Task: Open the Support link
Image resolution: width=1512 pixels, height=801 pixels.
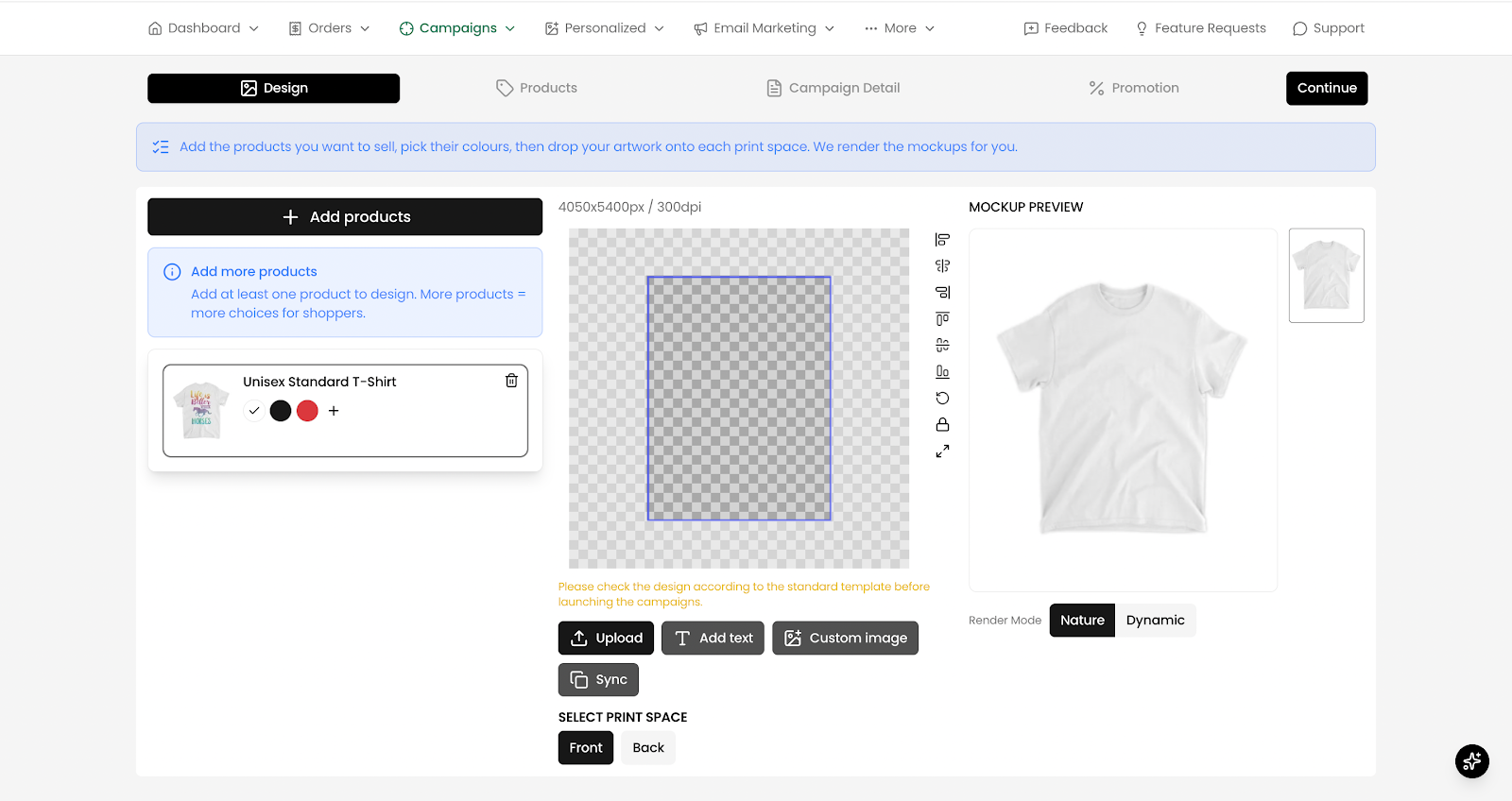Action: click(x=1329, y=28)
